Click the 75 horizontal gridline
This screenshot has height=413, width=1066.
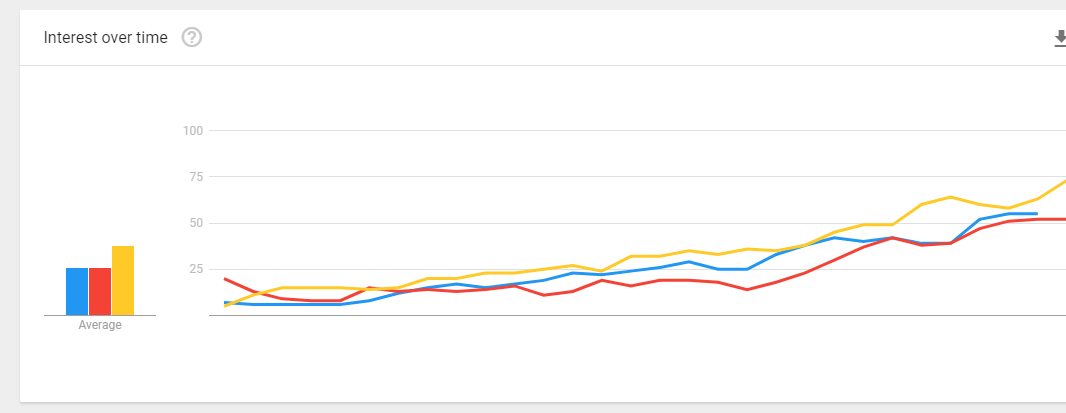coord(637,177)
